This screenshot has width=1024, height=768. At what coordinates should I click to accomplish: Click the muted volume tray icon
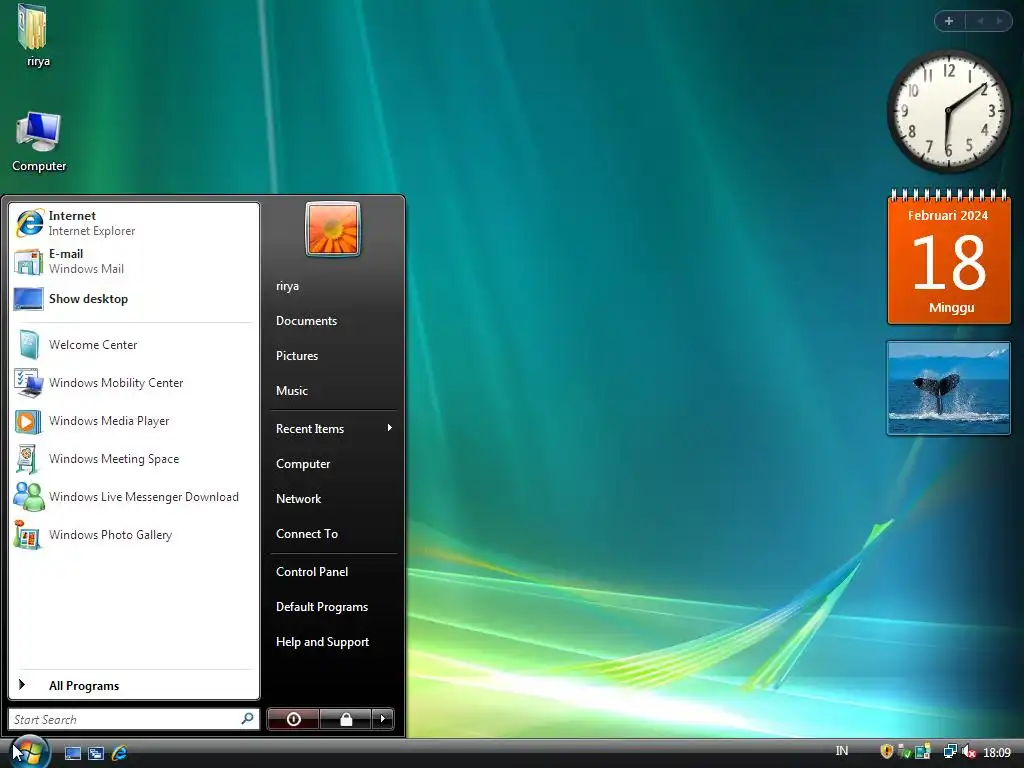pyautogui.click(x=968, y=752)
